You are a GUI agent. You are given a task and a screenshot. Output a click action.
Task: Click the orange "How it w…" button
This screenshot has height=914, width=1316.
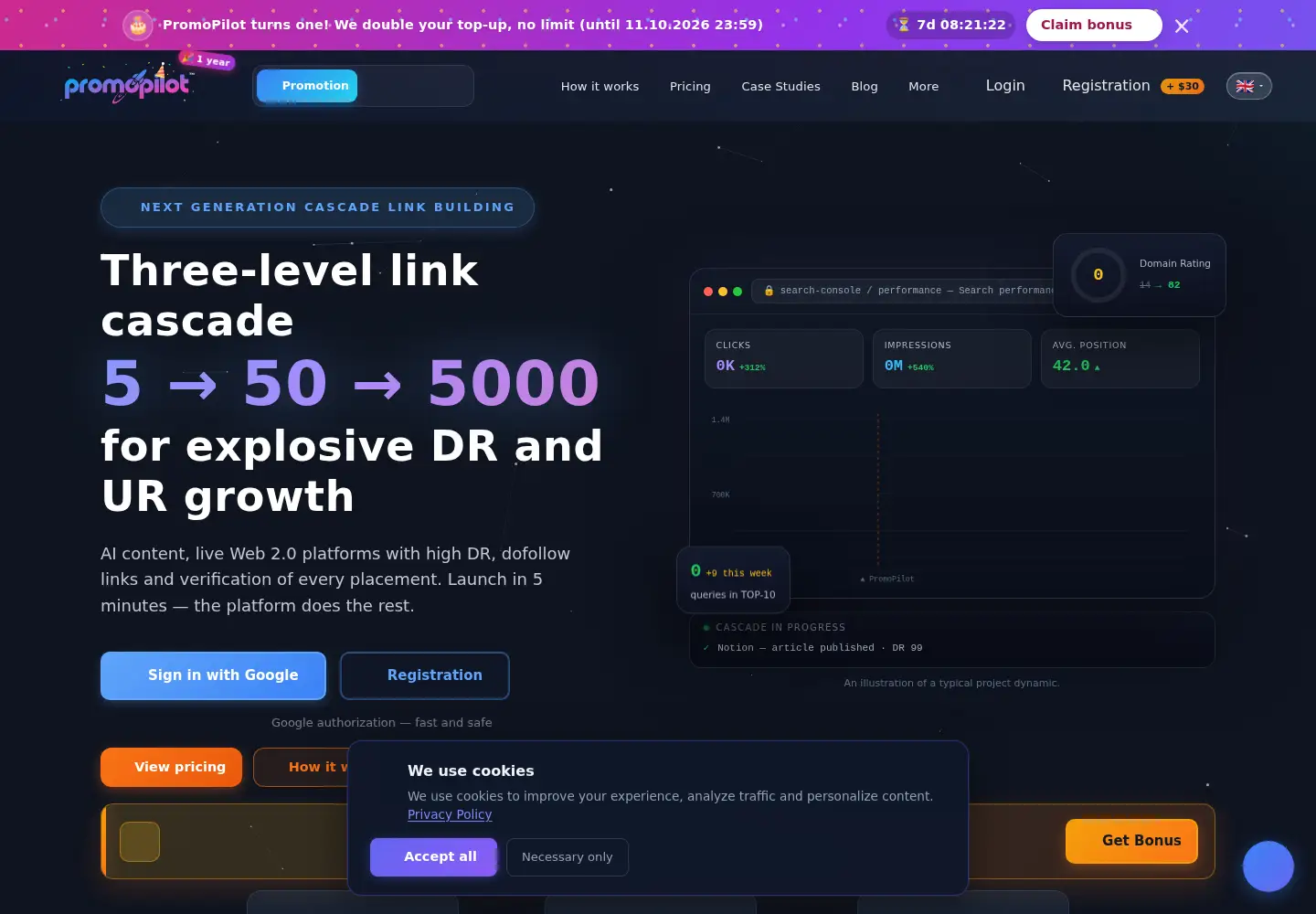tap(301, 767)
